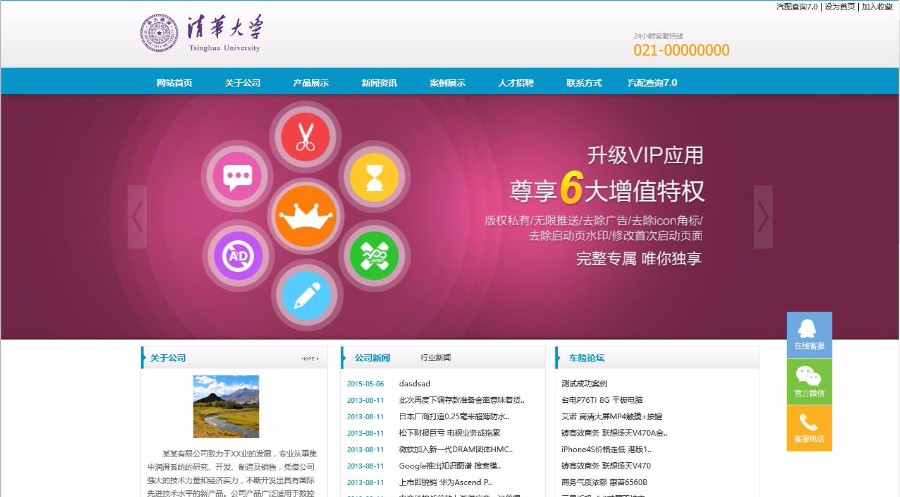Viewport: 900px width, 497px height.
Task: Click the 关于公司 panel heading
Action: point(168,358)
